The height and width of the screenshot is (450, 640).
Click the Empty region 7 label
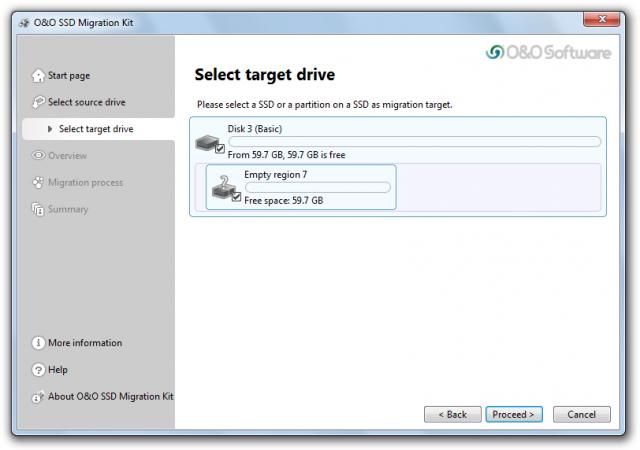pos(276,175)
